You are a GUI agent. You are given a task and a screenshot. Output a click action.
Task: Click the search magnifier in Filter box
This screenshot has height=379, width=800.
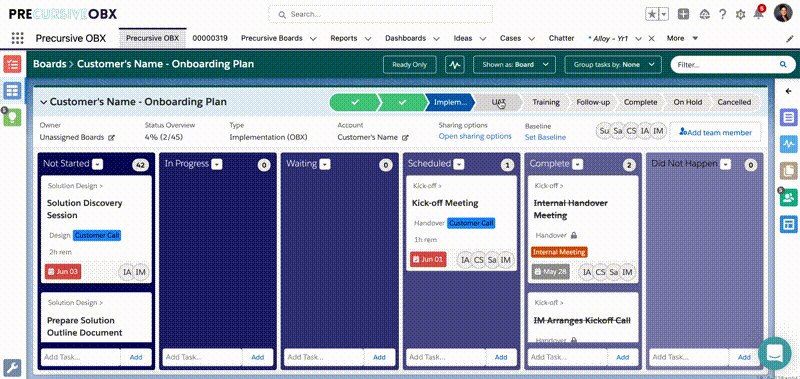pyautogui.click(x=783, y=65)
